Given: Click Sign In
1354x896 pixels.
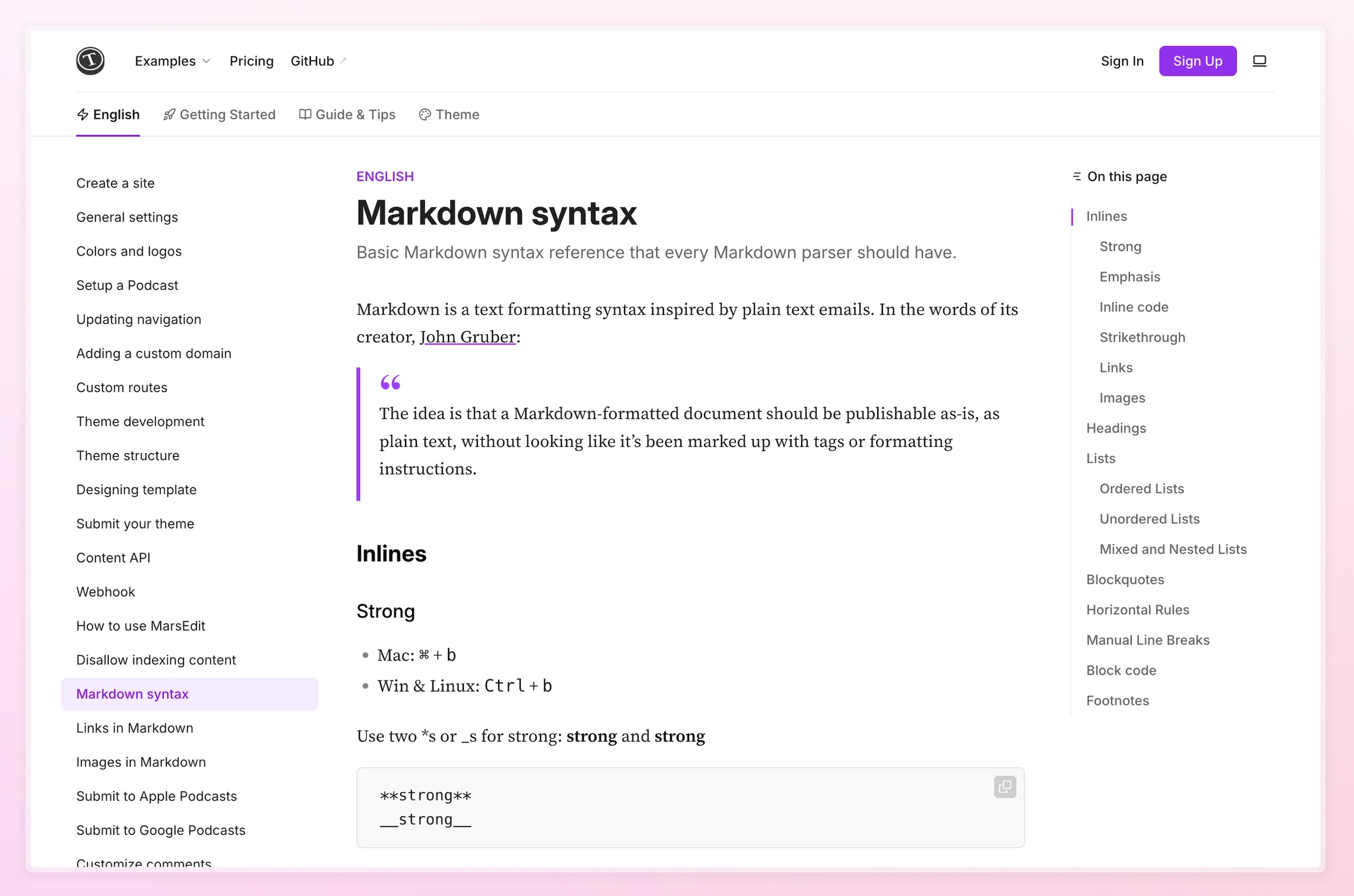Looking at the screenshot, I should coord(1122,60).
